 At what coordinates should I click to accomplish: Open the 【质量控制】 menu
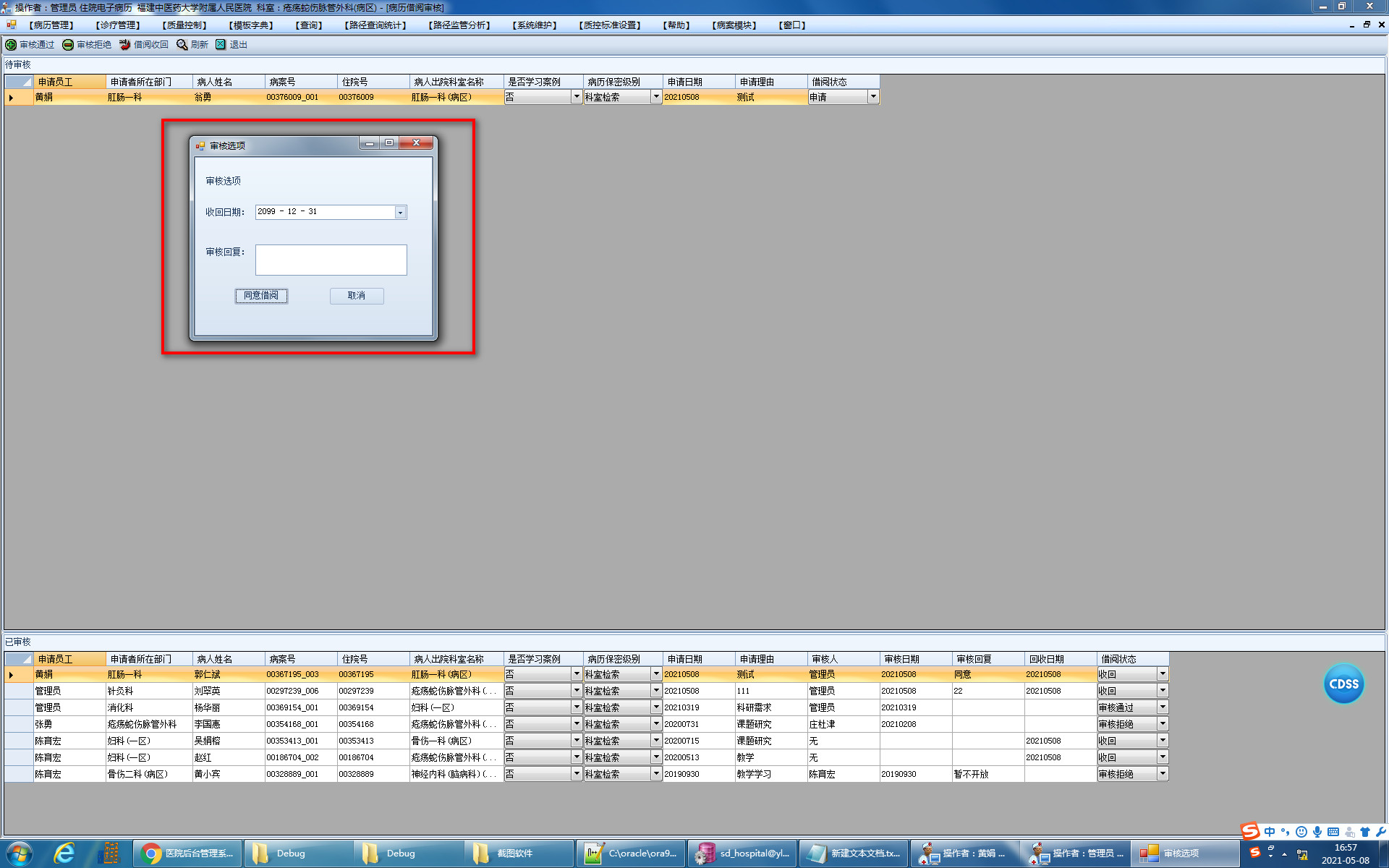click(x=184, y=25)
